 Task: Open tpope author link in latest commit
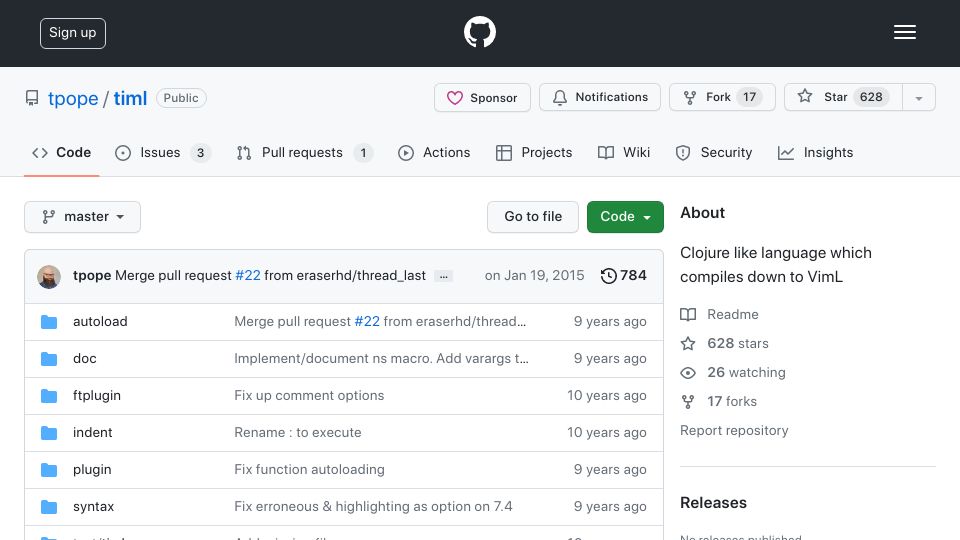click(92, 276)
